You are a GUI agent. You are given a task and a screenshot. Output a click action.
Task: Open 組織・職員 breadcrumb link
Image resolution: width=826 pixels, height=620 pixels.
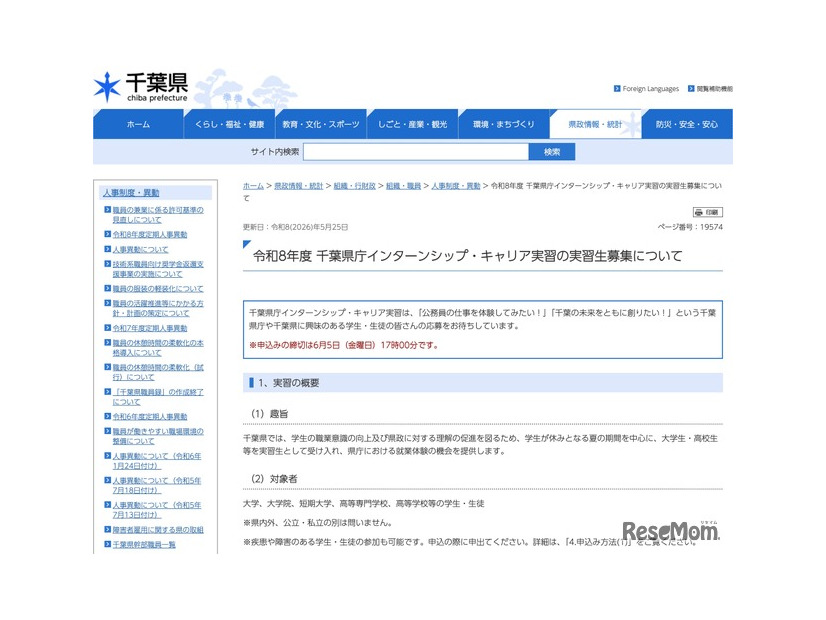click(404, 186)
